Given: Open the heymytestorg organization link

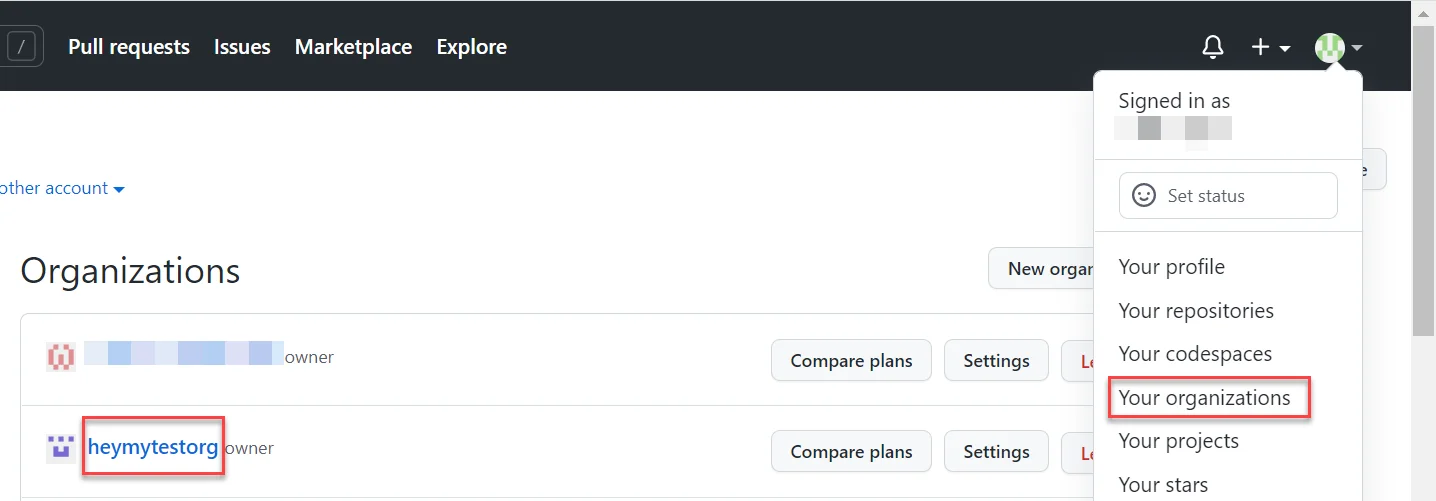Looking at the screenshot, I should (x=153, y=447).
